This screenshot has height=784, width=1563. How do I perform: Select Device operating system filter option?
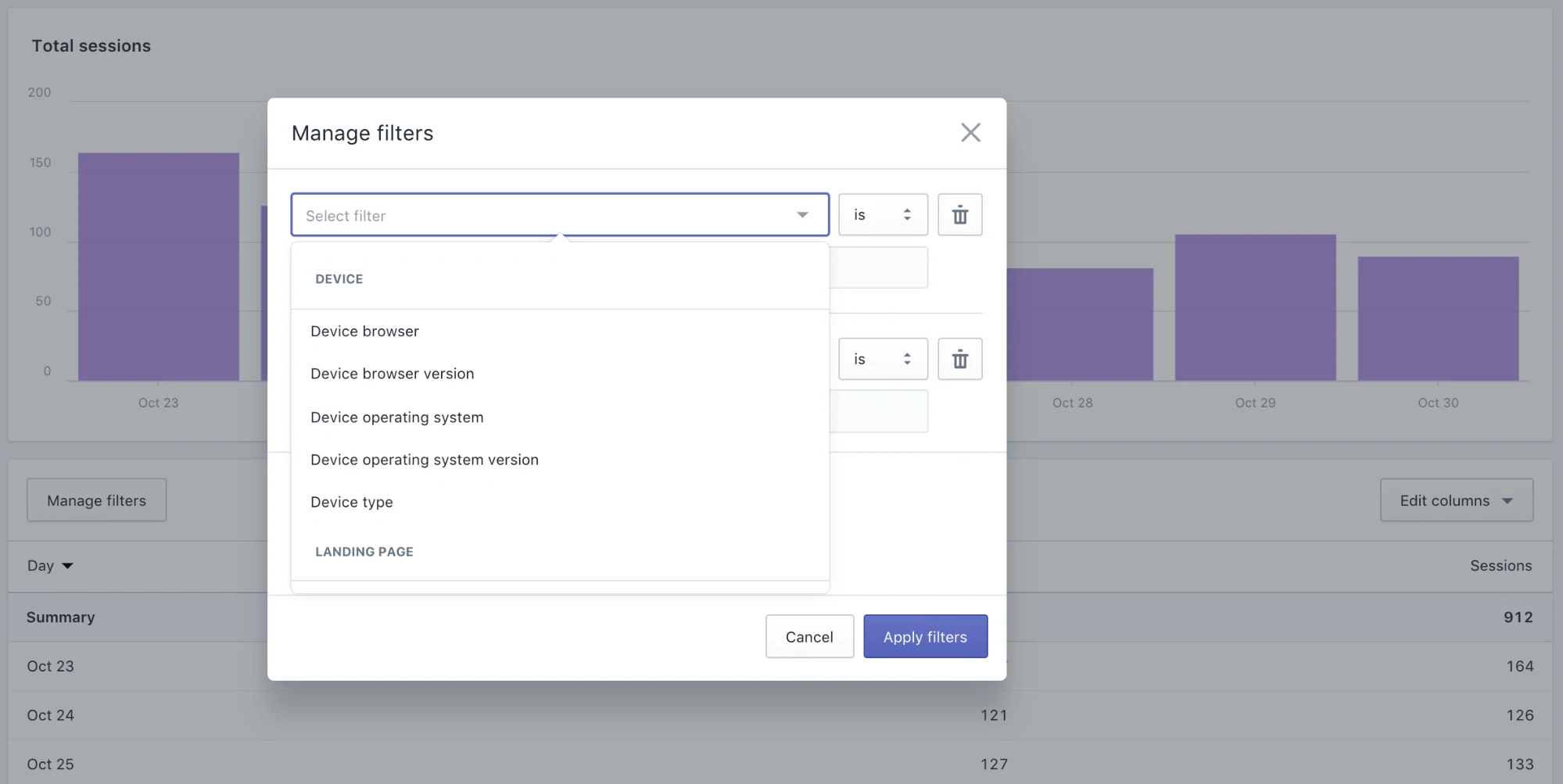[396, 417]
